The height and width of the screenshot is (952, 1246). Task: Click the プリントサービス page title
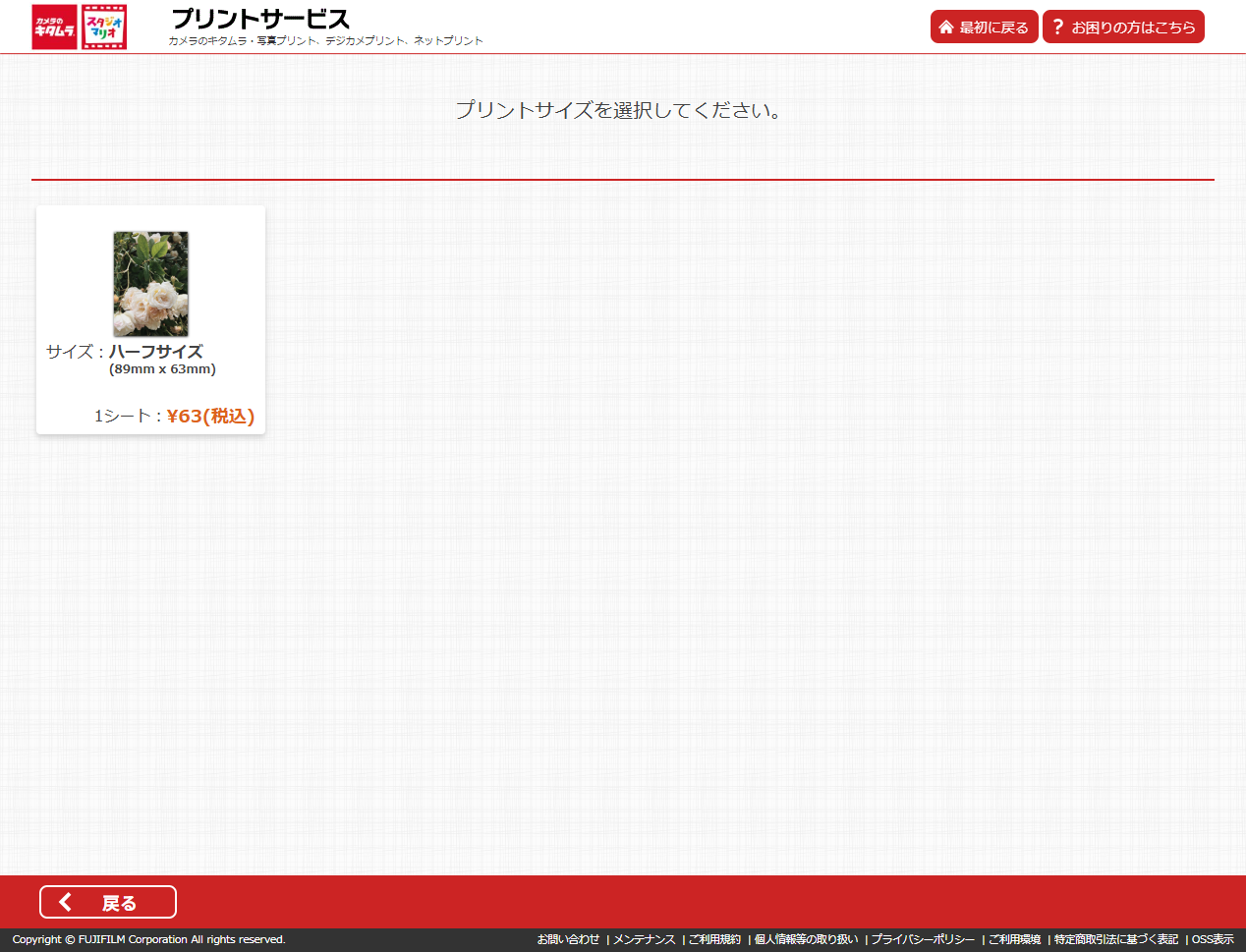coord(260,20)
